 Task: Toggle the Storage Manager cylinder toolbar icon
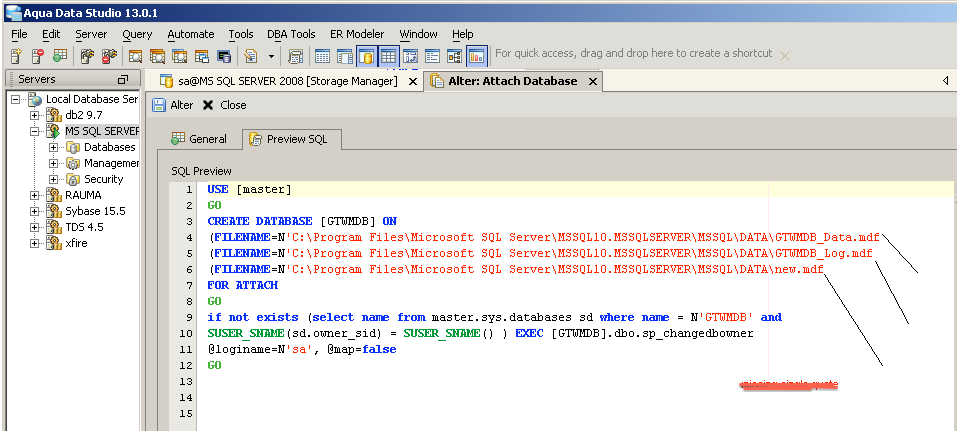click(366, 56)
